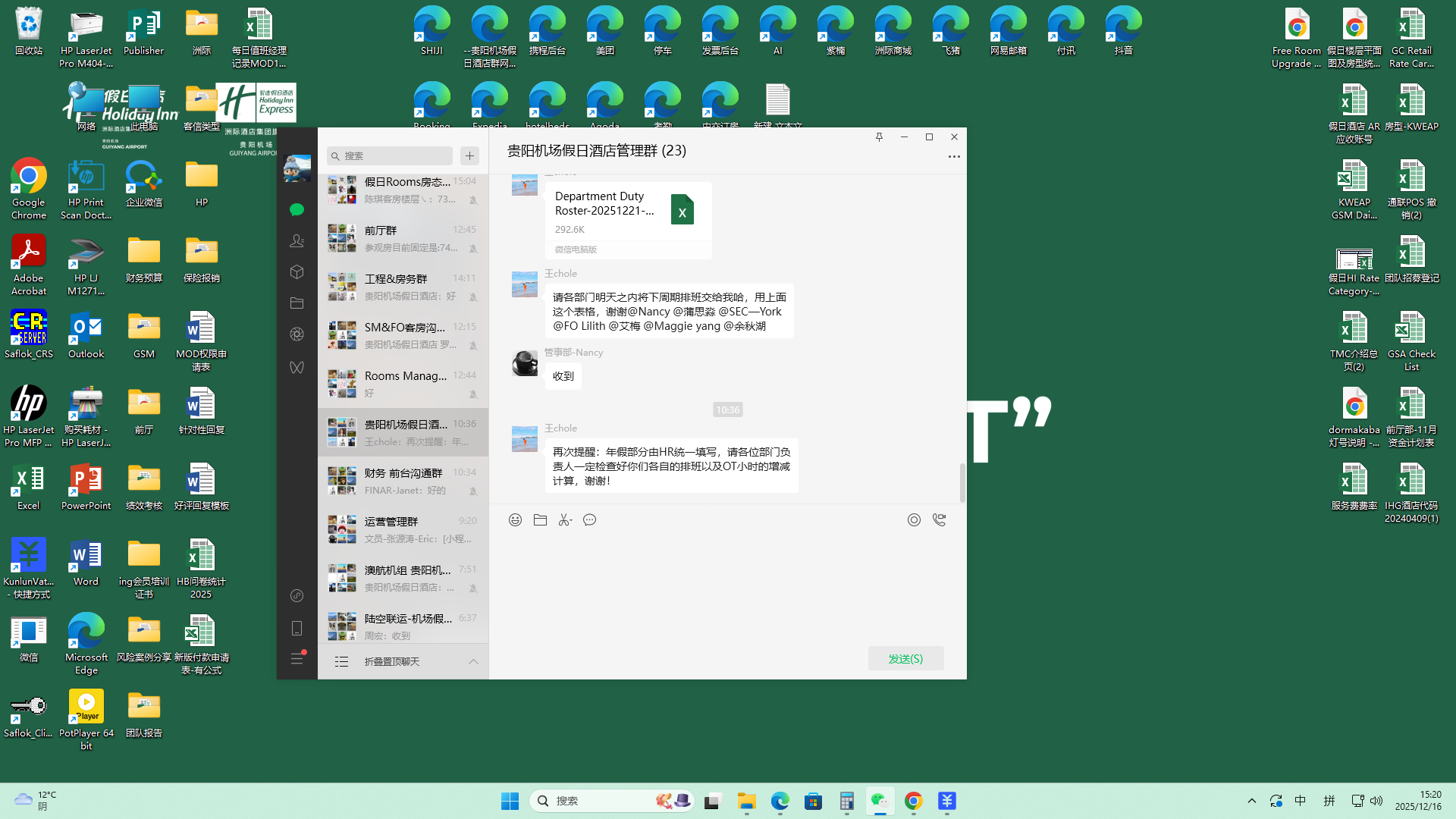Toggle pin window on top
This screenshot has height=819, width=1456.
[879, 137]
